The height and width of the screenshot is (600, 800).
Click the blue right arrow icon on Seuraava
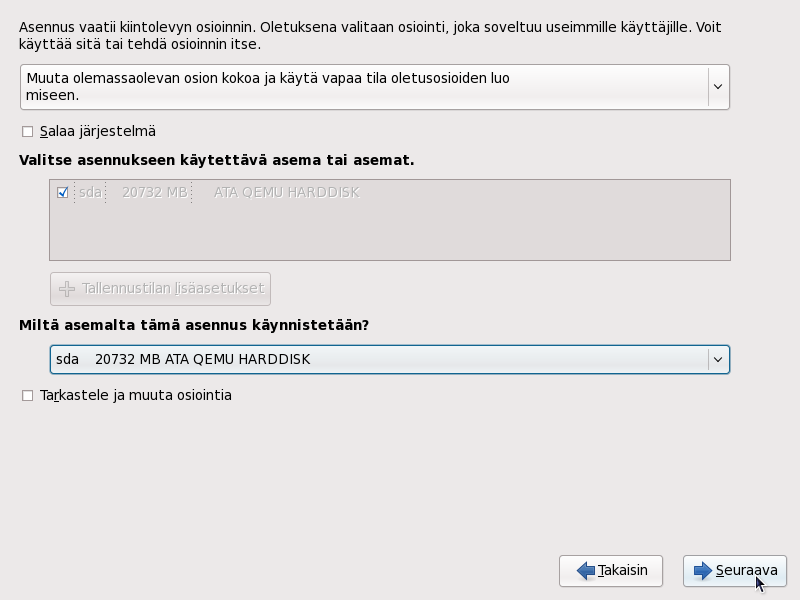pyautogui.click(x=702, y=571)
